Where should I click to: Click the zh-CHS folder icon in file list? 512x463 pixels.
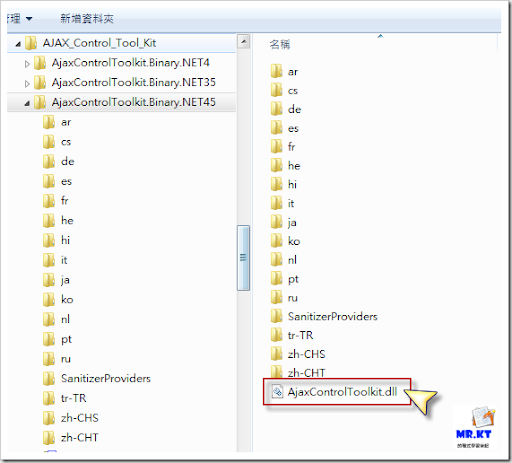(277, 354)
